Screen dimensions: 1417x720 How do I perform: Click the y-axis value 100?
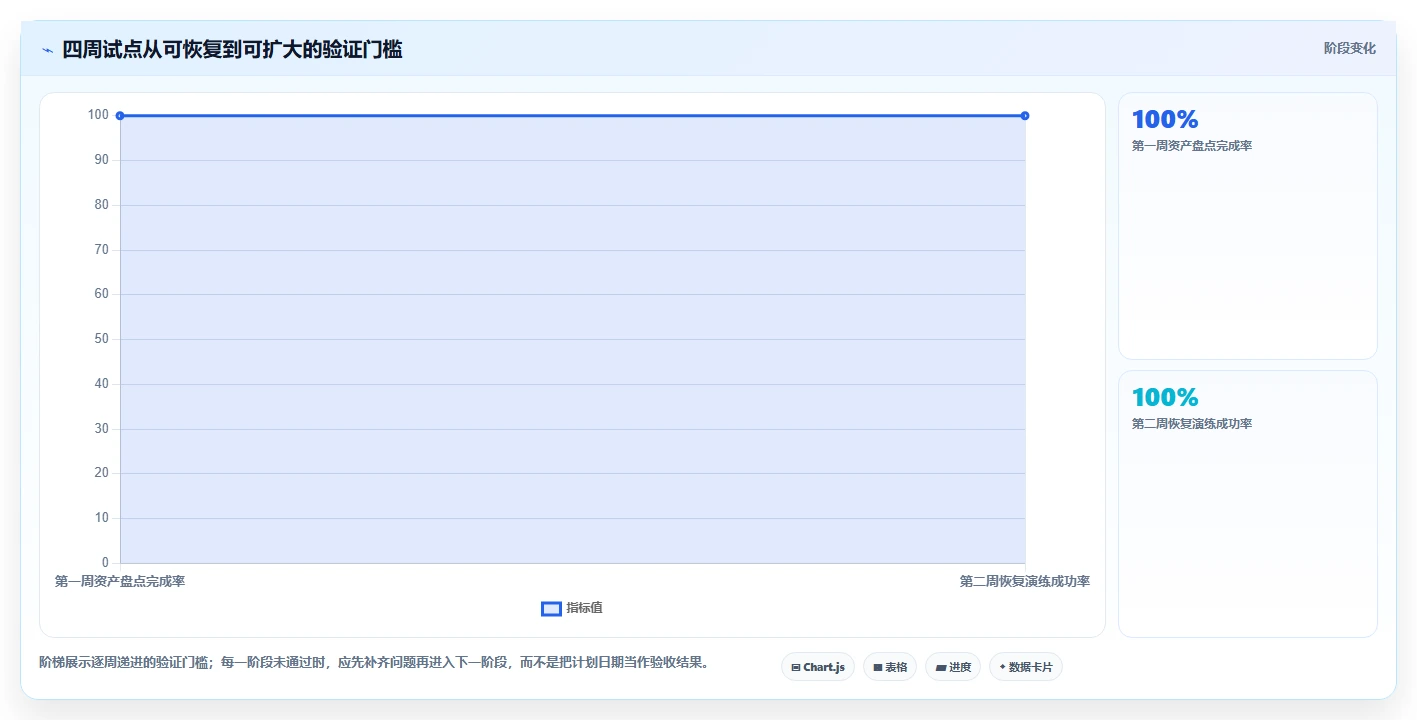coord(98,114)
